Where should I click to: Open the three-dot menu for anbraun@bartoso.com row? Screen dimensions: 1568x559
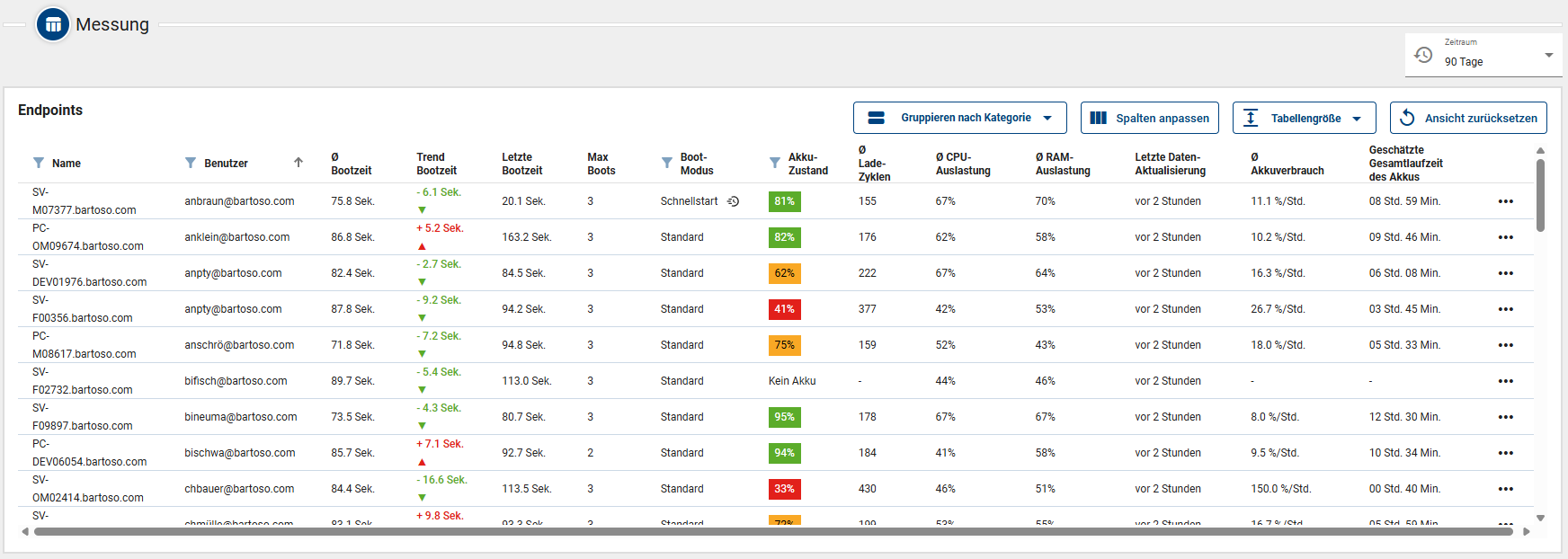1505,201
